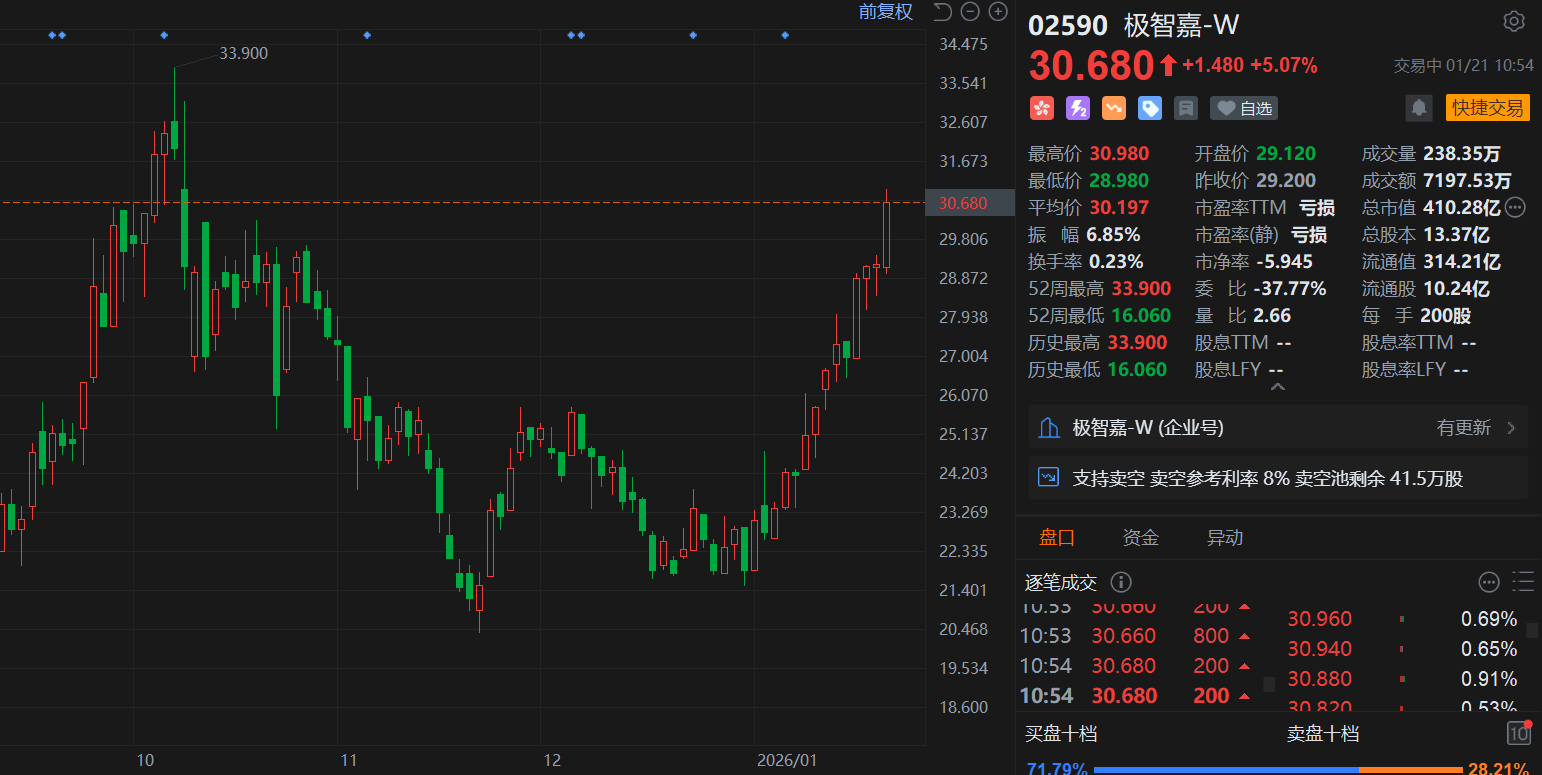Switch to the 异动 tab
The width and height of the screenshot is (1542, 775).
pyautogui.click(x=1225, y=538)
